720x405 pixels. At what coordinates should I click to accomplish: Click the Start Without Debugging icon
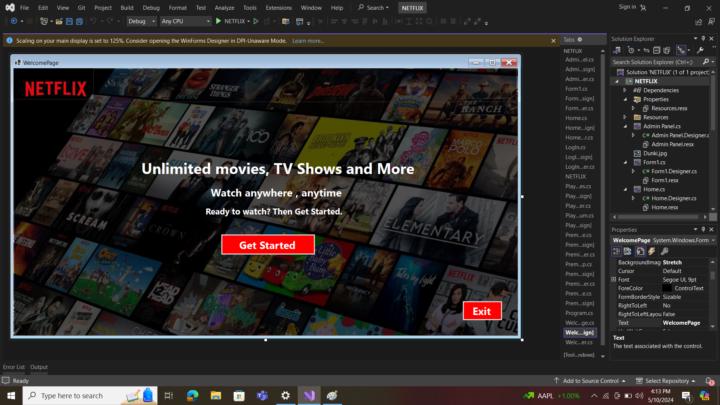pos(256,20)
